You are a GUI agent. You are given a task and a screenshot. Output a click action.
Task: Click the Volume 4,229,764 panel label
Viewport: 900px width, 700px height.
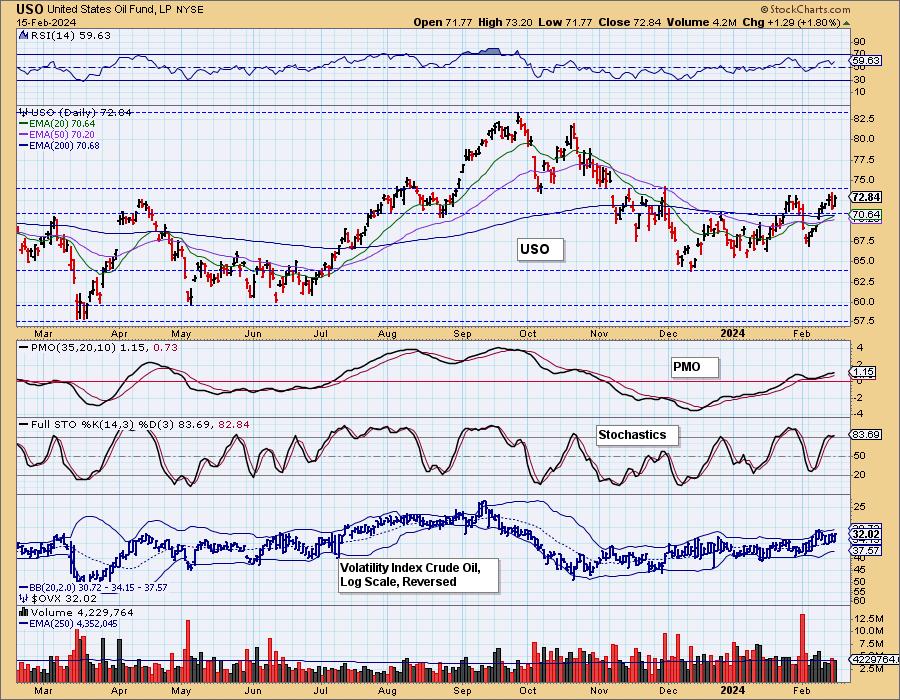[82, 612]
